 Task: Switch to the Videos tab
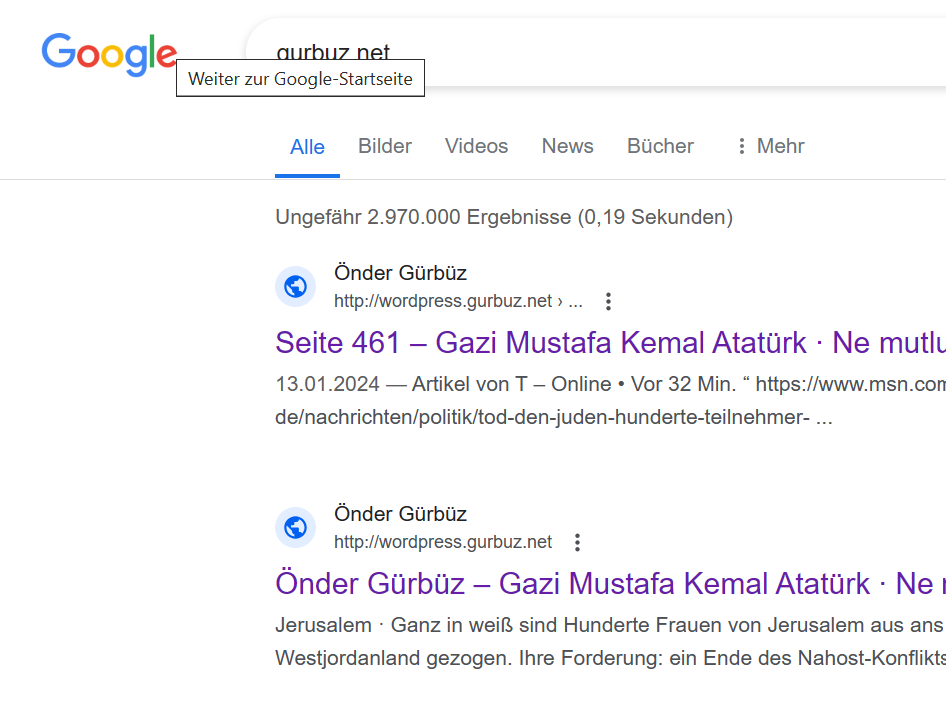(477, 146)
